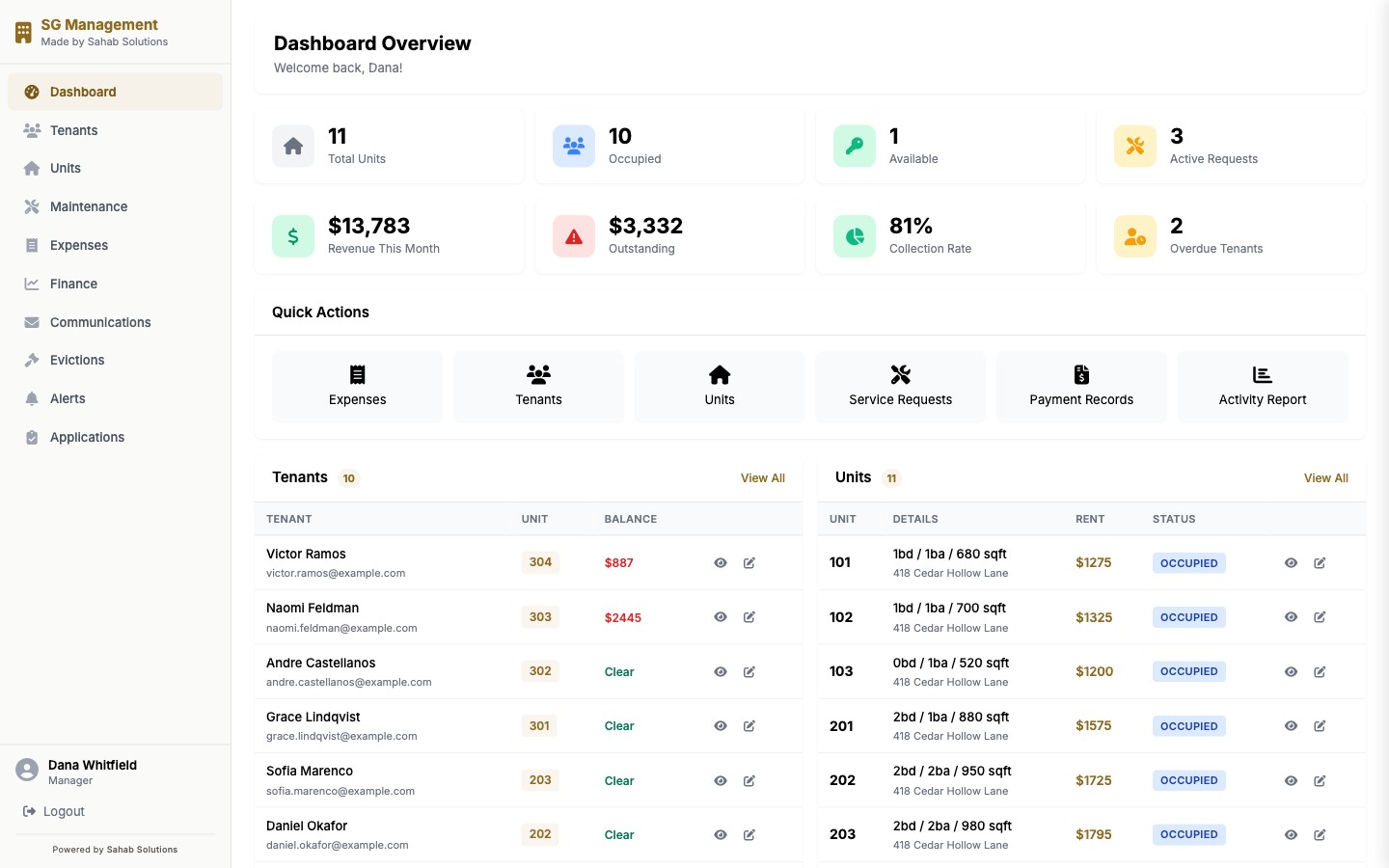Open Alerts in the sidebar
This screenshot has height=868, width=1389.
click(115, 398)
